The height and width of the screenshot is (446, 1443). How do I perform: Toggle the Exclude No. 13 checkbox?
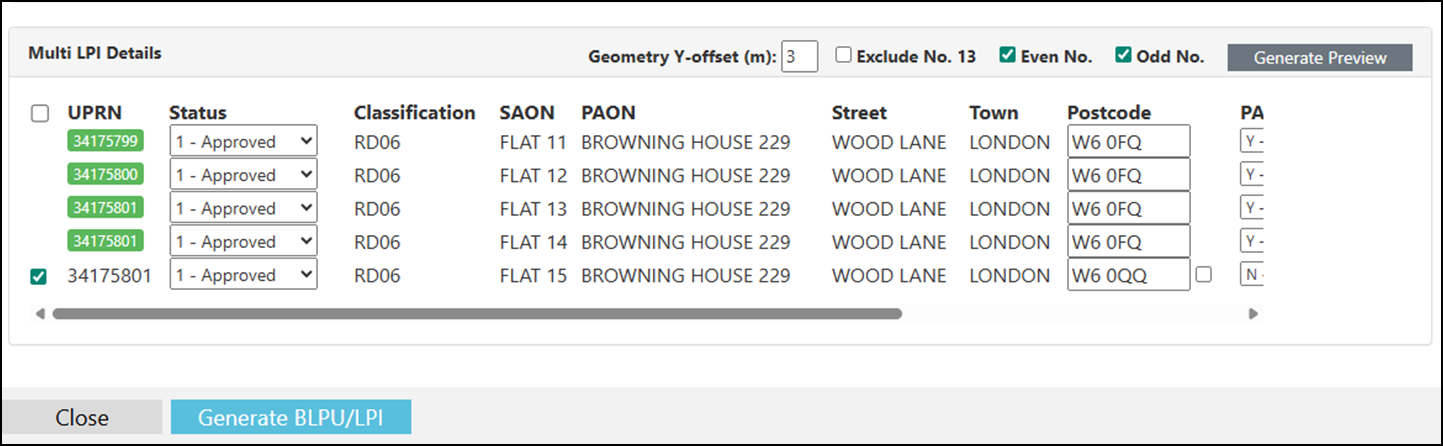pyautogui.click(x=844, y=56)
